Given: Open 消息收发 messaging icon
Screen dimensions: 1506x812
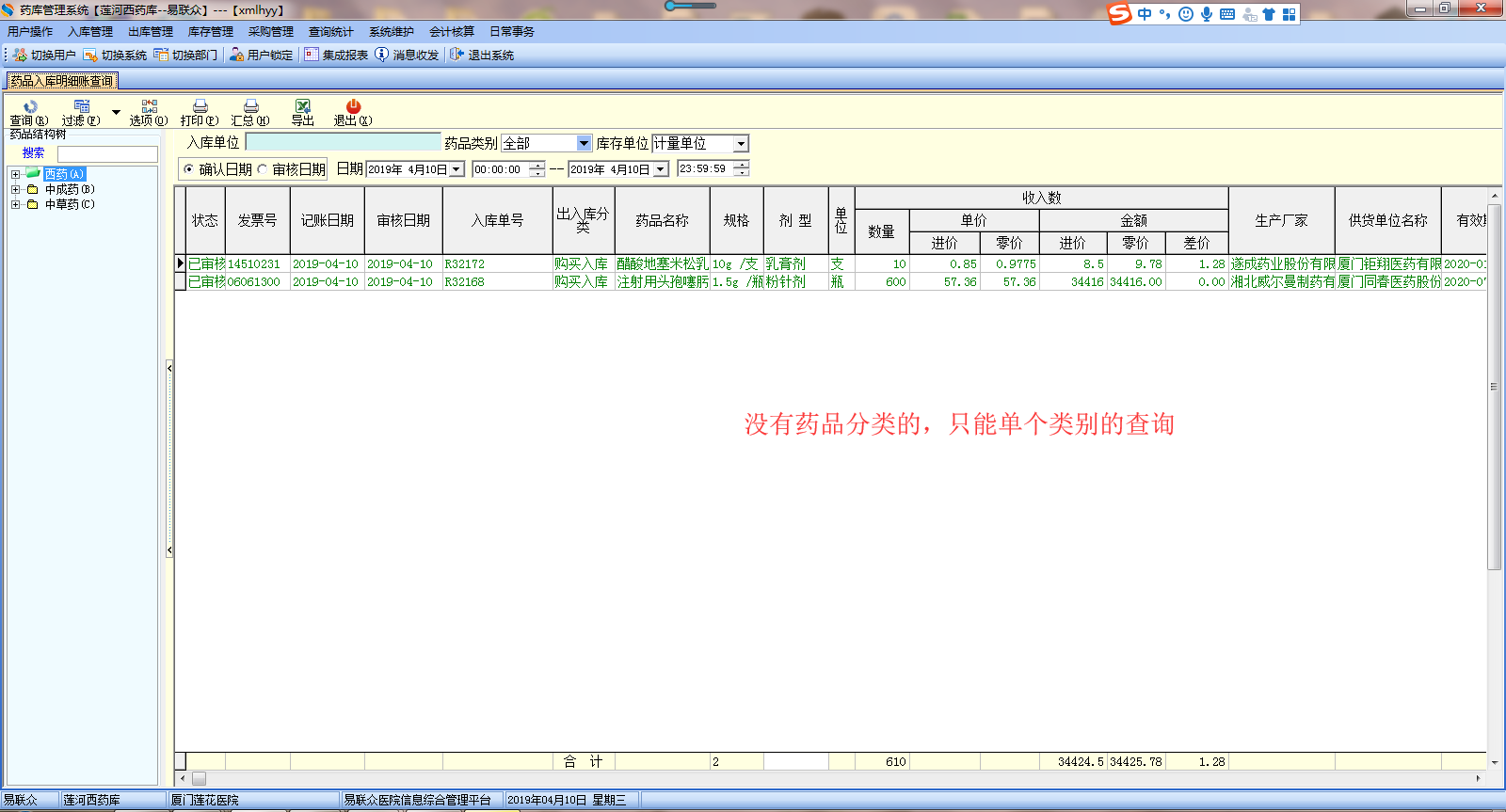Looking at the screenshot, I should [381, 55].
